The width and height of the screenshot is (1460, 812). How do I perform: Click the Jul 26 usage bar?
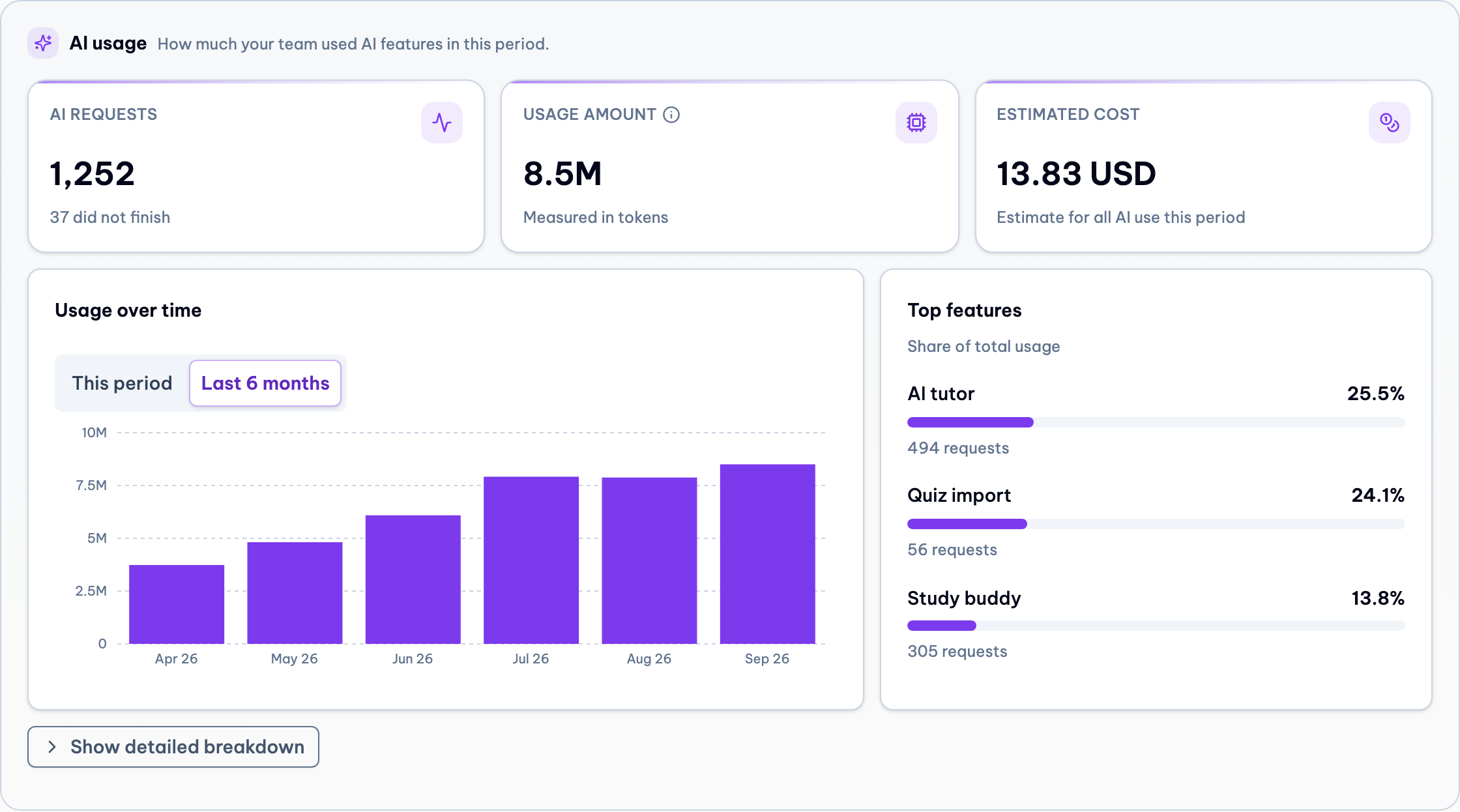tap(531, 560)
